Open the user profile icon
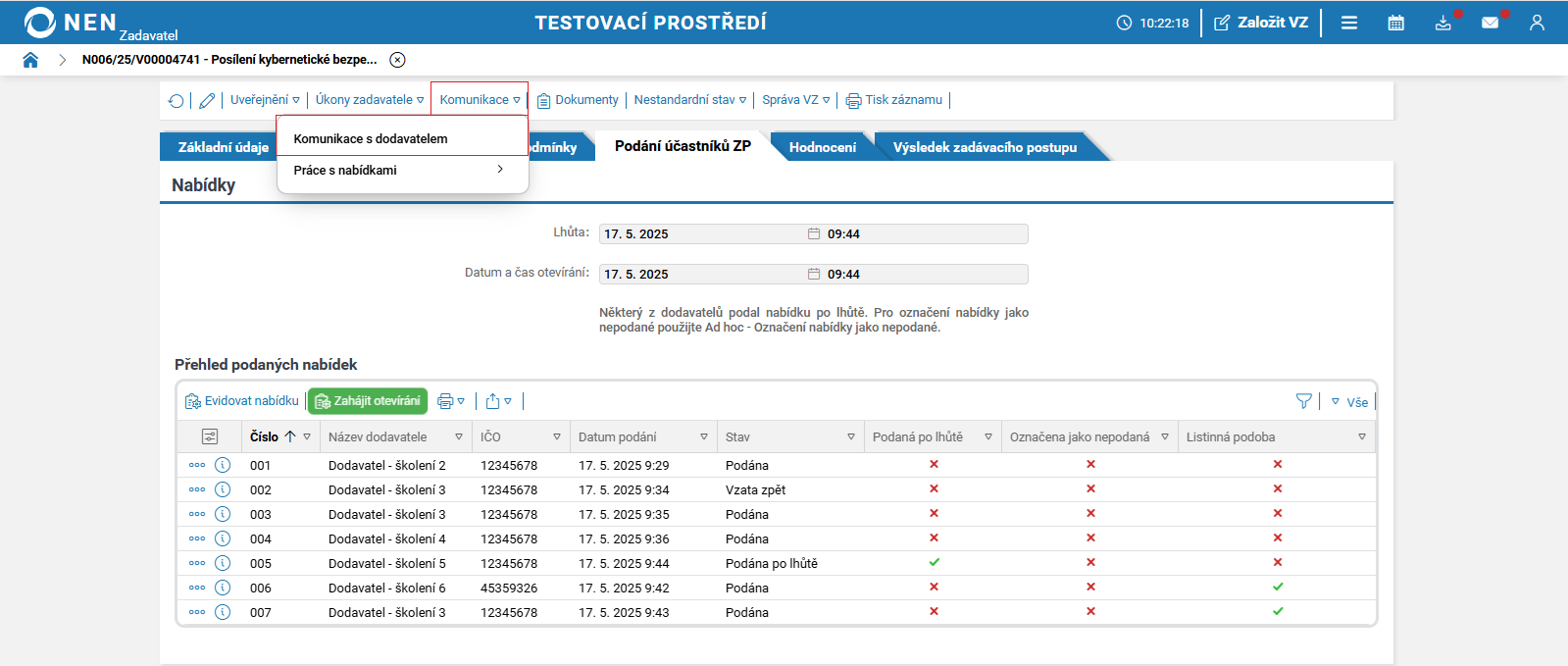 click(1537, 23)
